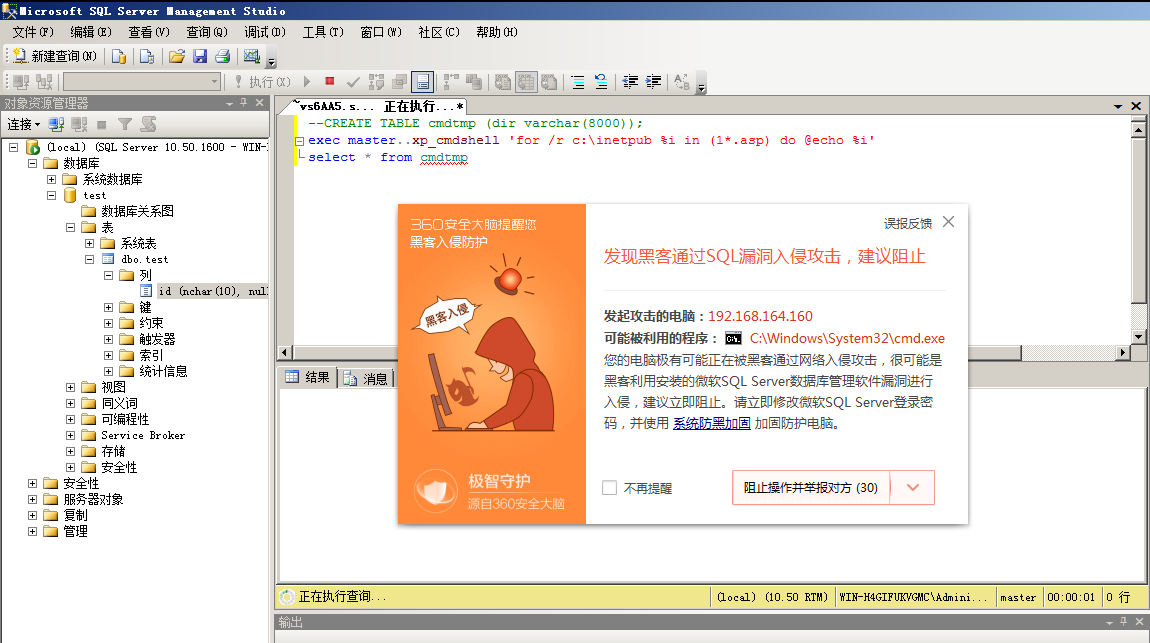This screenshot has height=643, width=1150.
Task: Click the 误报反馈 link in the 360 dialog
Action: pyautogui.click(x=907, y=223)
